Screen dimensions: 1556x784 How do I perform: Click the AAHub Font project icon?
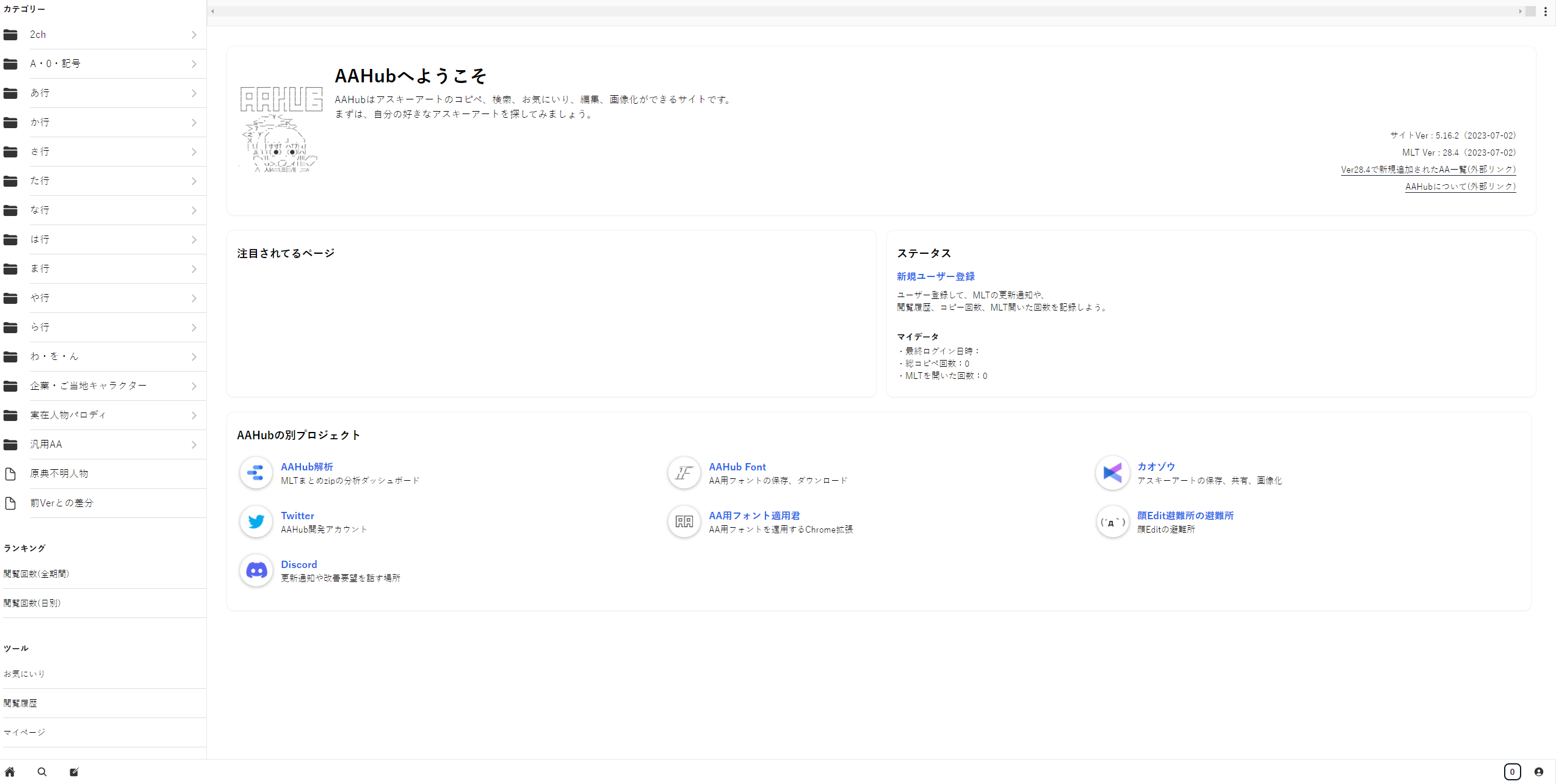coord(684,473)
